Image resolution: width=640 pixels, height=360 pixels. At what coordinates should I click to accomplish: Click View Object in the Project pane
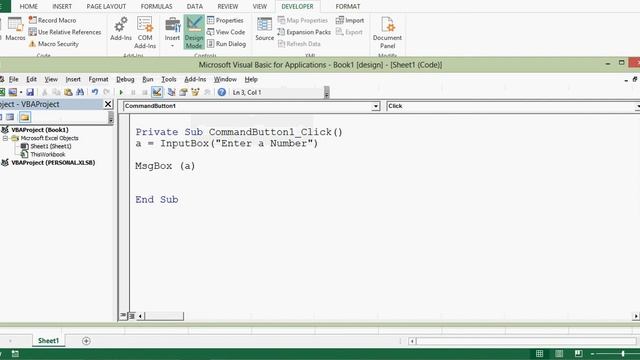(10, 118)
